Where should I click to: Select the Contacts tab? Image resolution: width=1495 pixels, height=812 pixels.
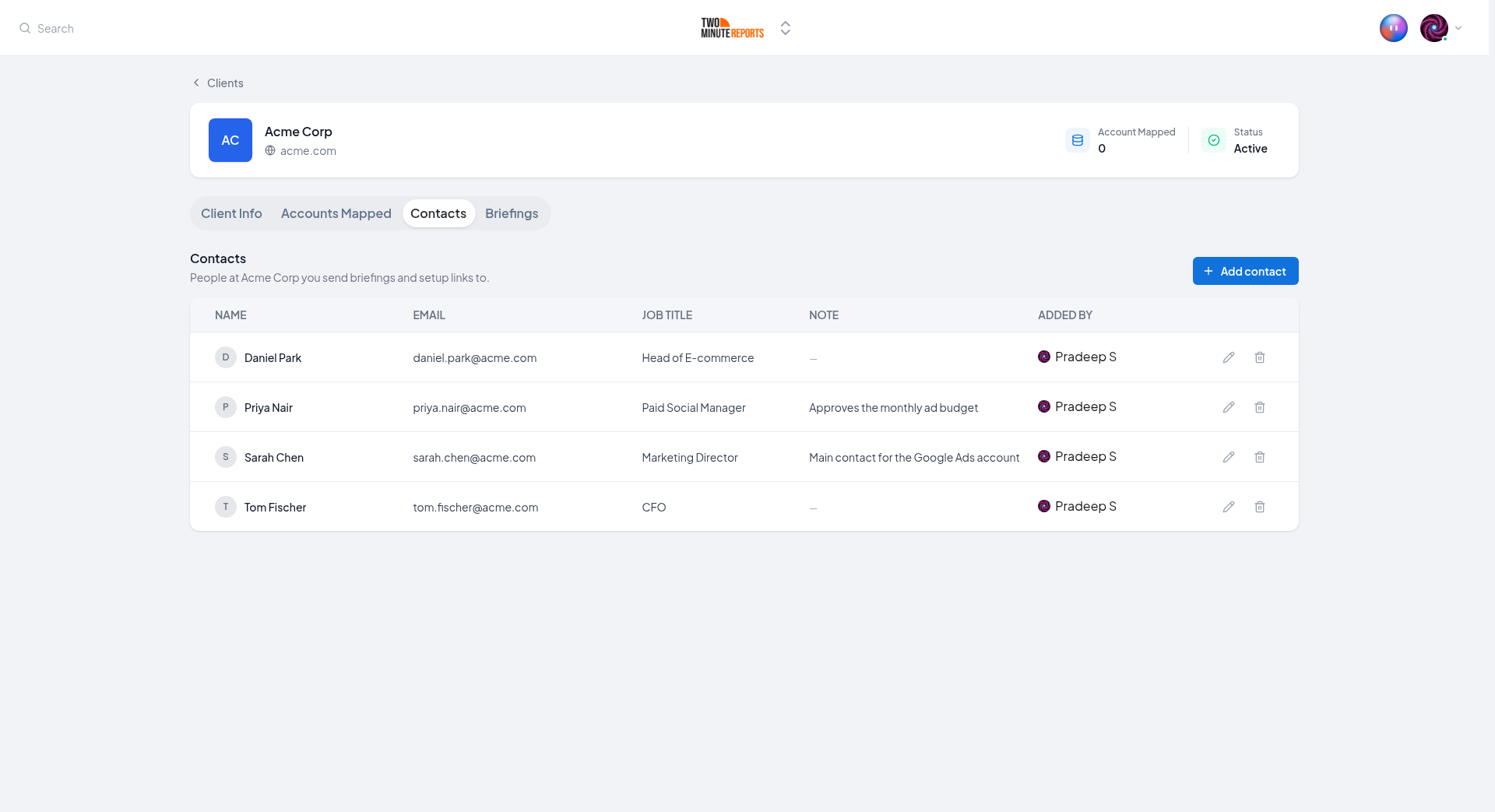[x=438, y=213]
